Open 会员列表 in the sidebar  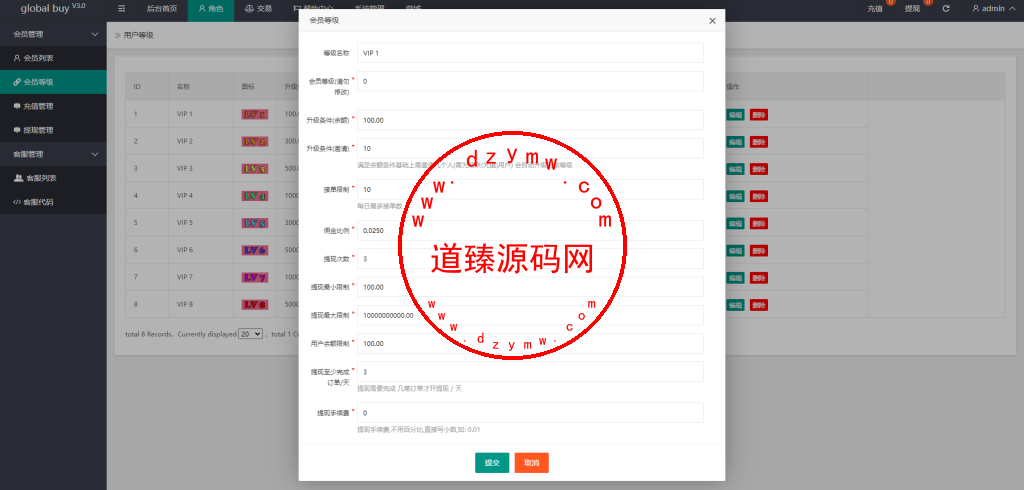[53, 58]
